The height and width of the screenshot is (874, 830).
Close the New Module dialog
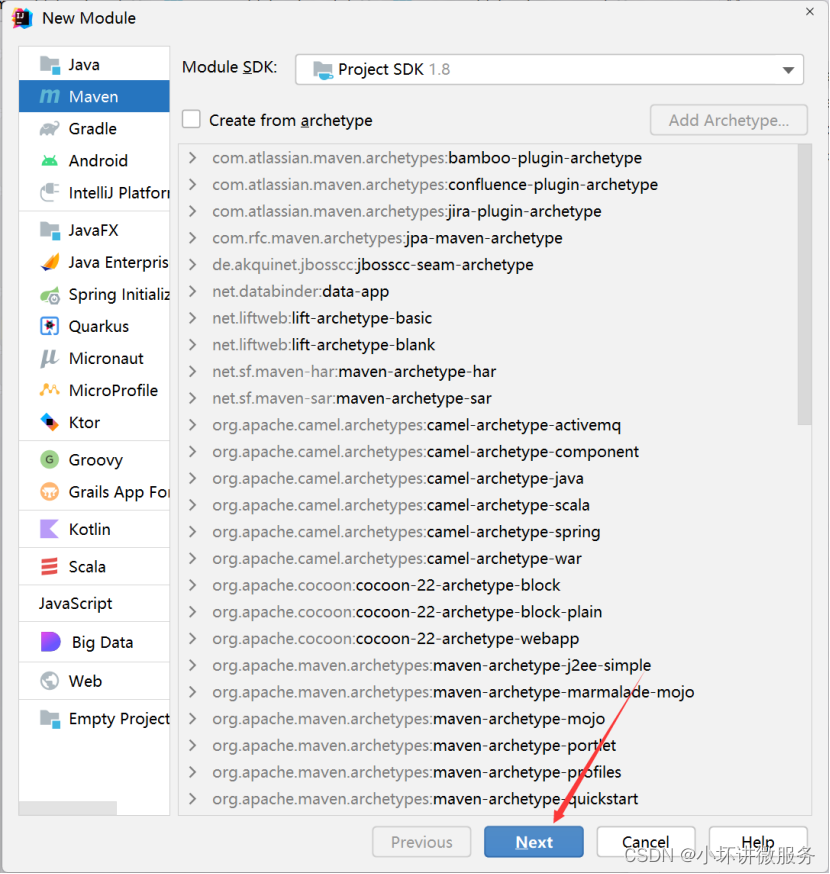pos(810,11)
